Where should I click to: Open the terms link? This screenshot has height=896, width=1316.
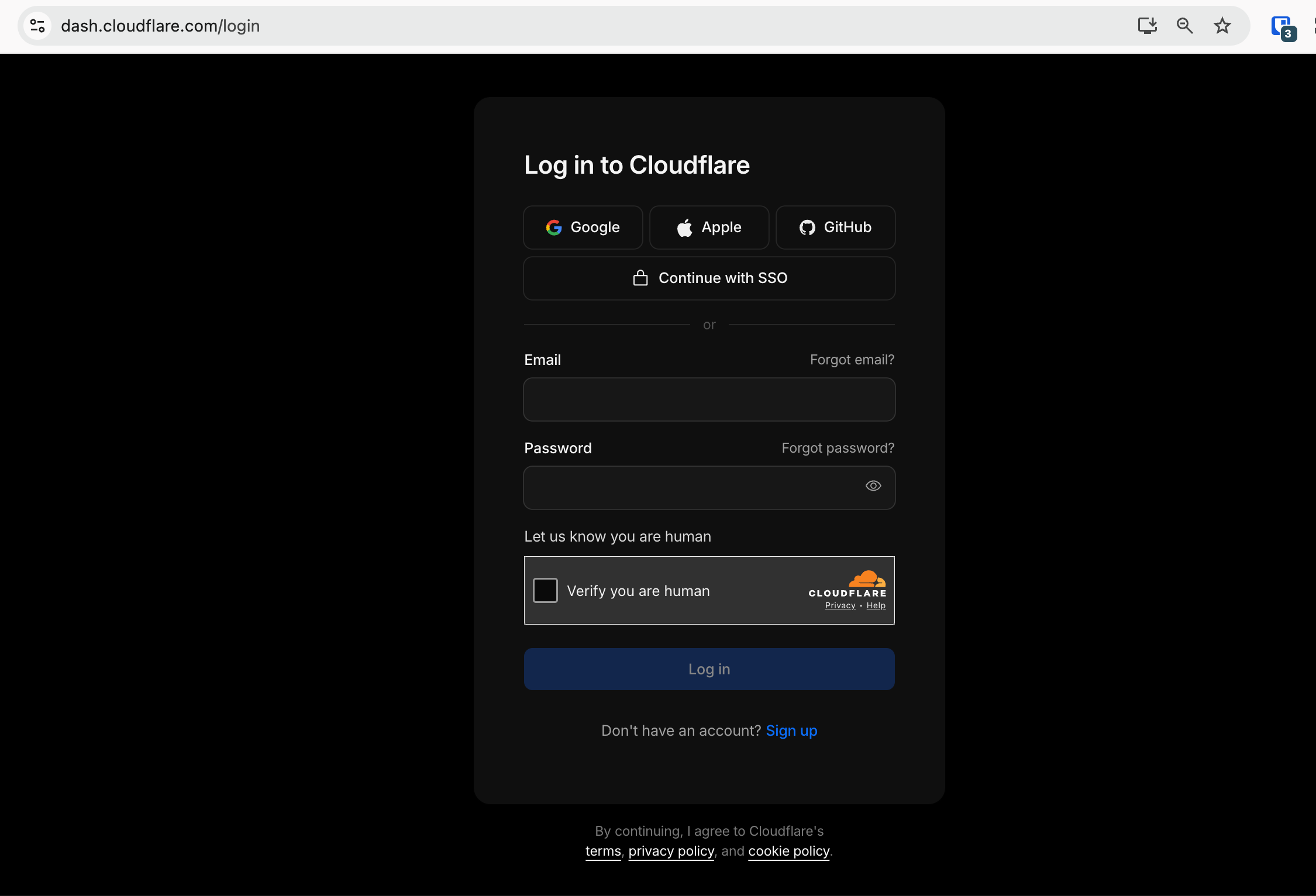point(603,851)
